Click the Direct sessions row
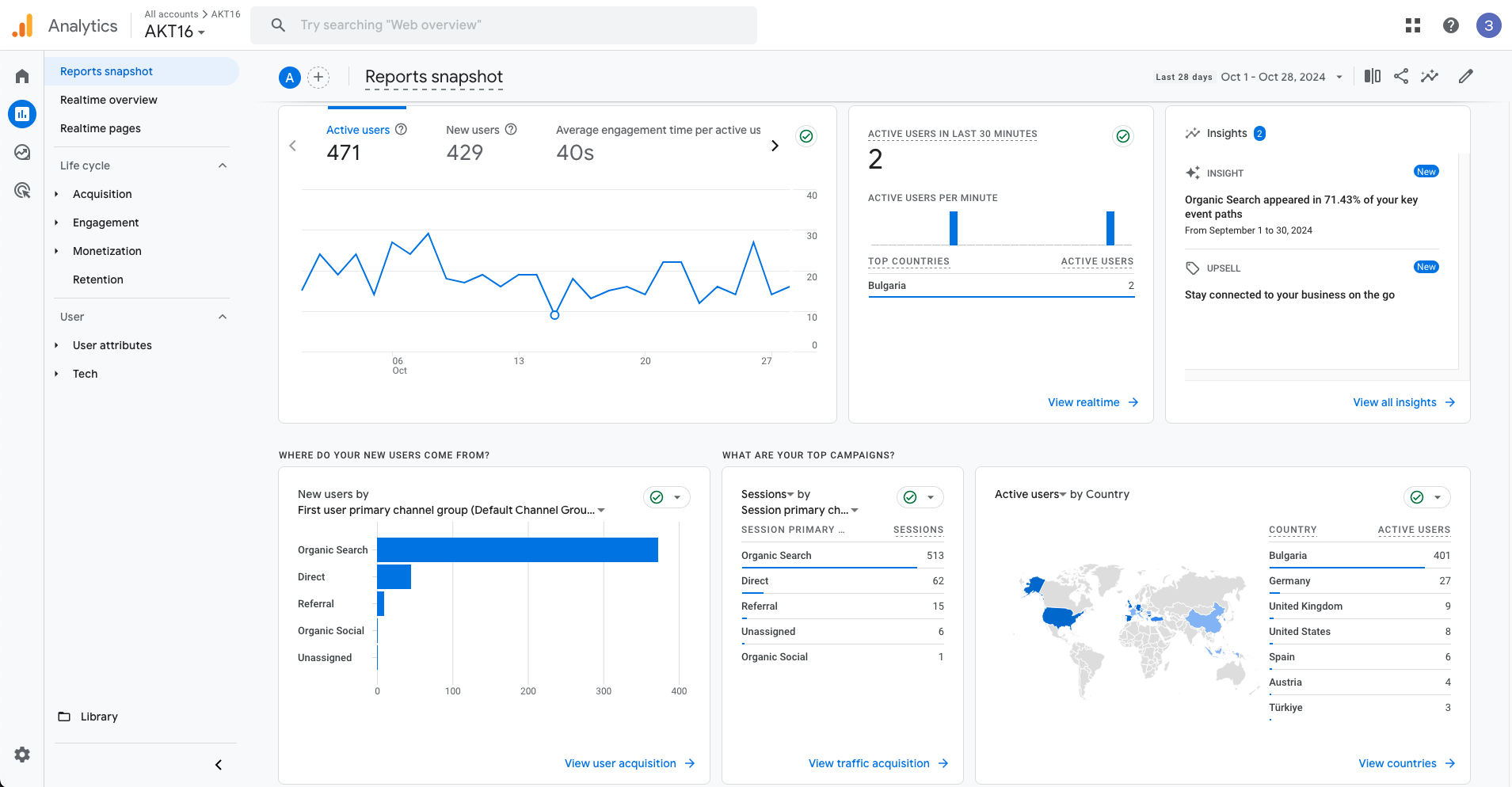 pyautogui.click(x=843, y=581)
